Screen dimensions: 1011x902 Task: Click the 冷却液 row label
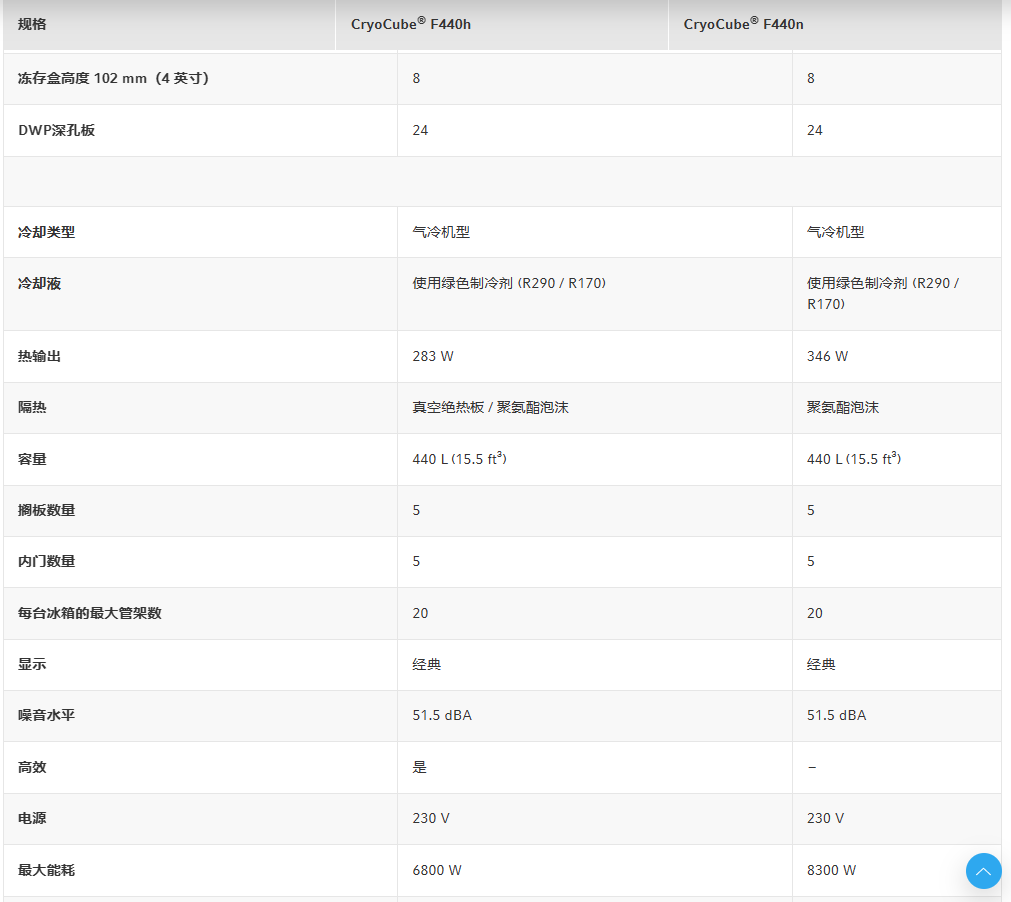pyautogui.click(x=39, y=284)
